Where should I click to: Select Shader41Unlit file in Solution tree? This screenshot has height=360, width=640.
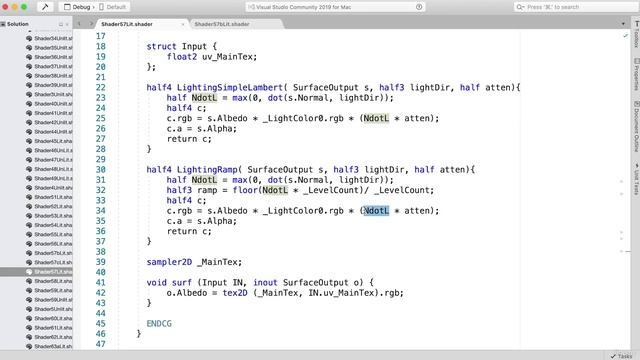coord(49,113)
